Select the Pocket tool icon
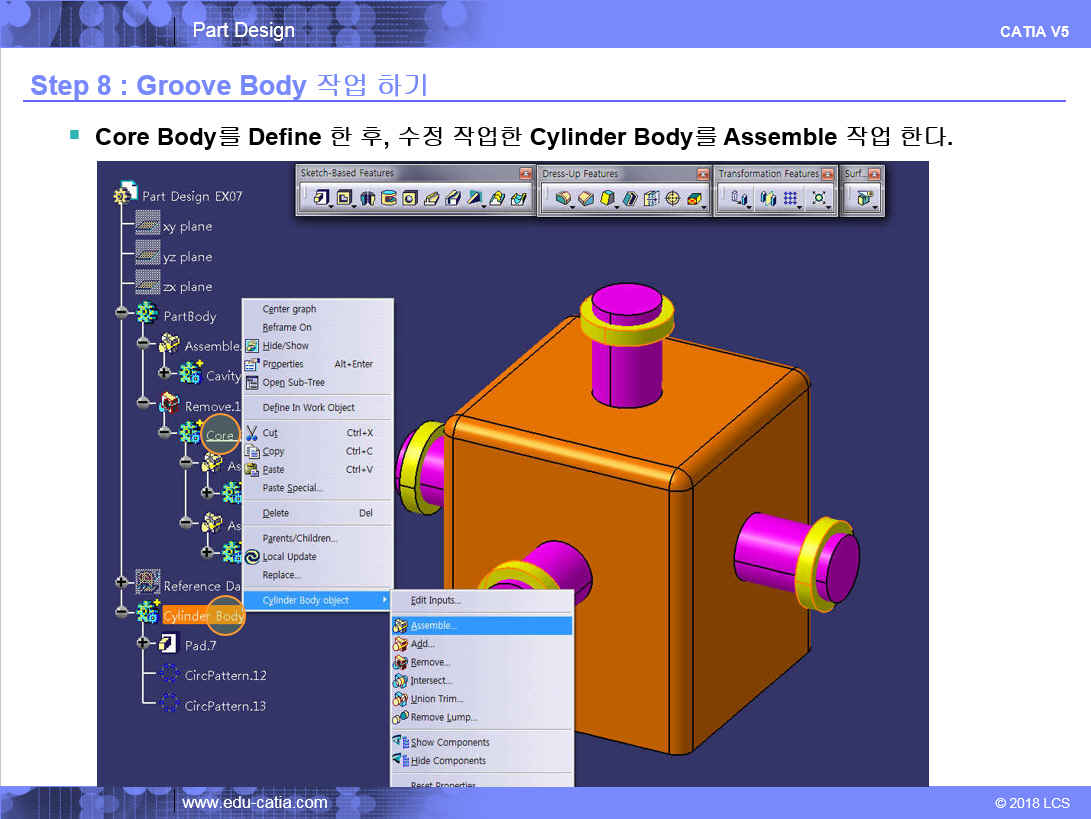1091x819 pixels. [345, 199]
